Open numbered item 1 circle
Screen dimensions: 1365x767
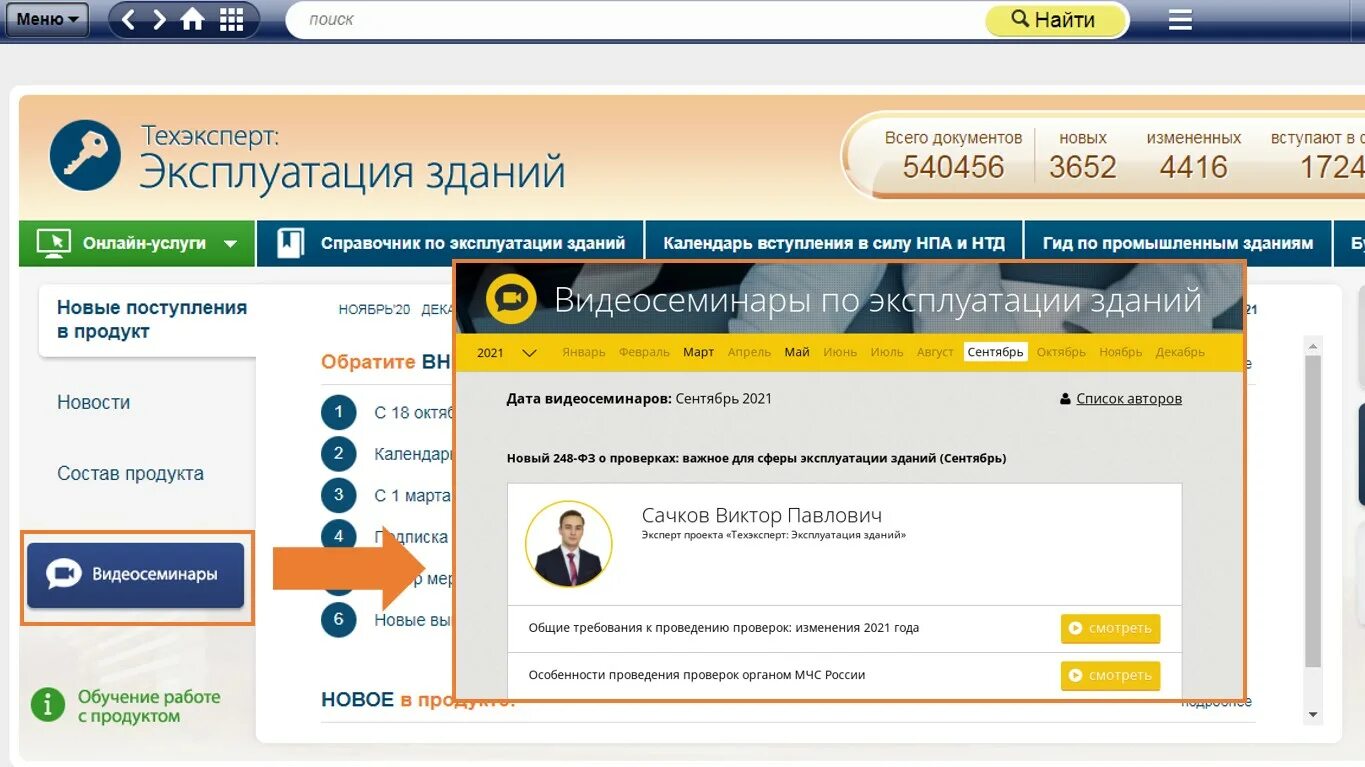point(338,412)
